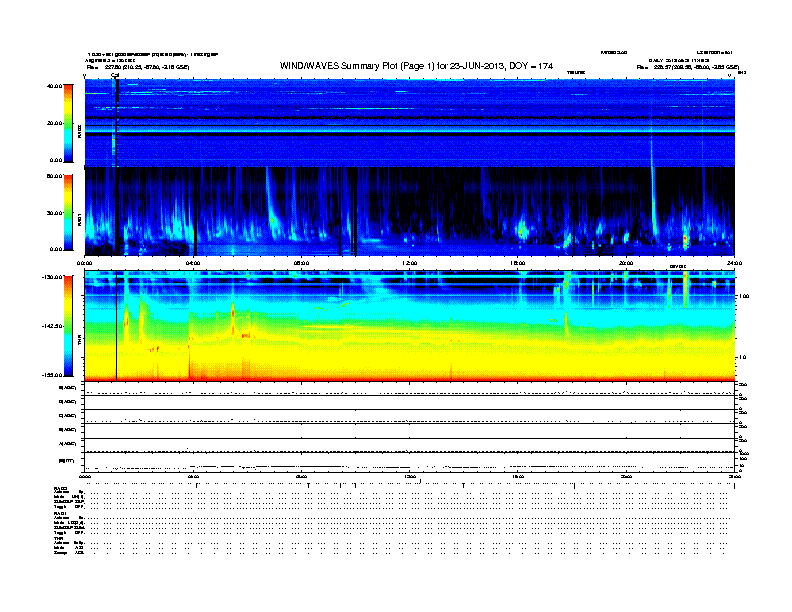
Task: Click the RAD2 spectrogram panel
Action: tap(410, 123)
